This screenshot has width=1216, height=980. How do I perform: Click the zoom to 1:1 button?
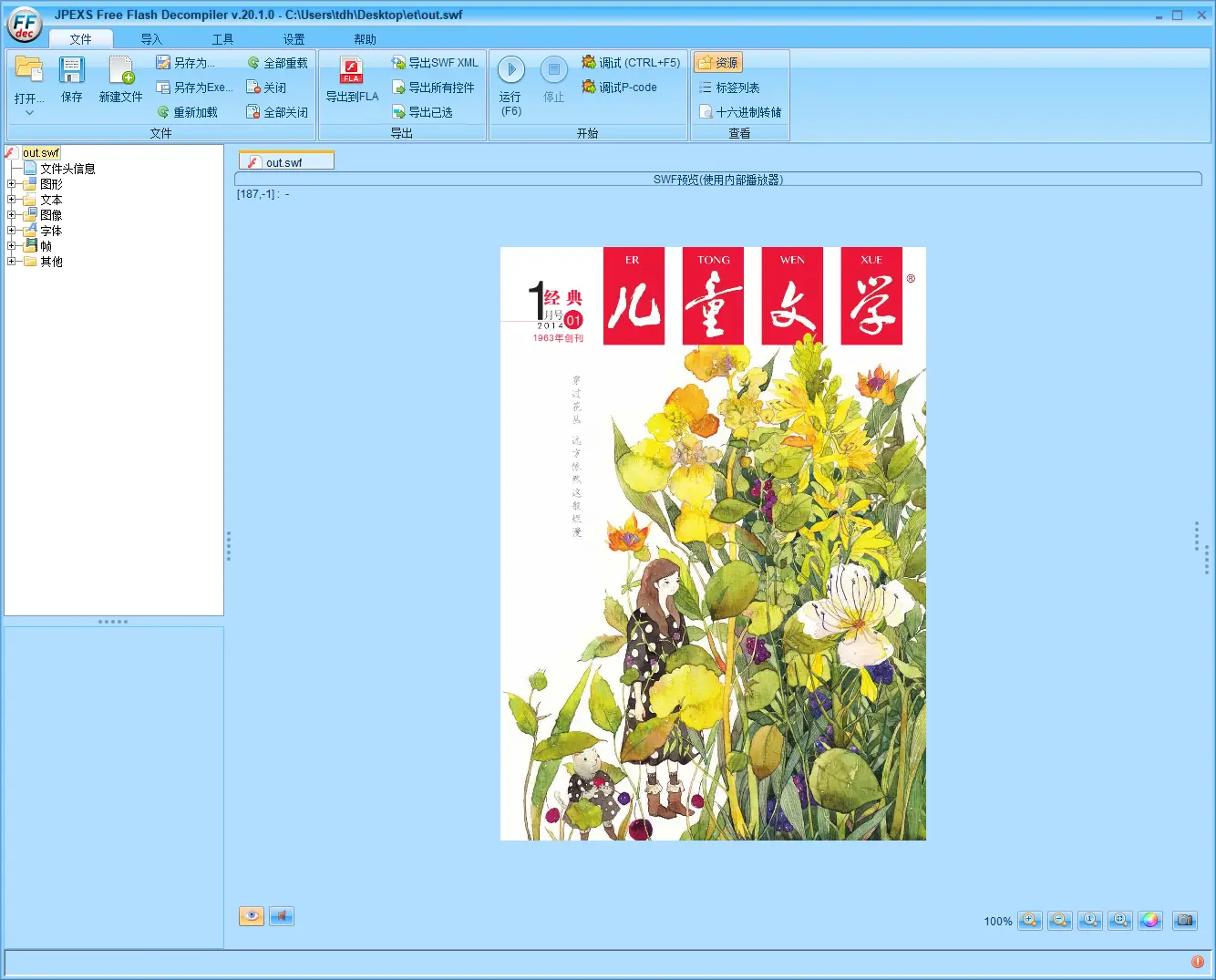1090,921
